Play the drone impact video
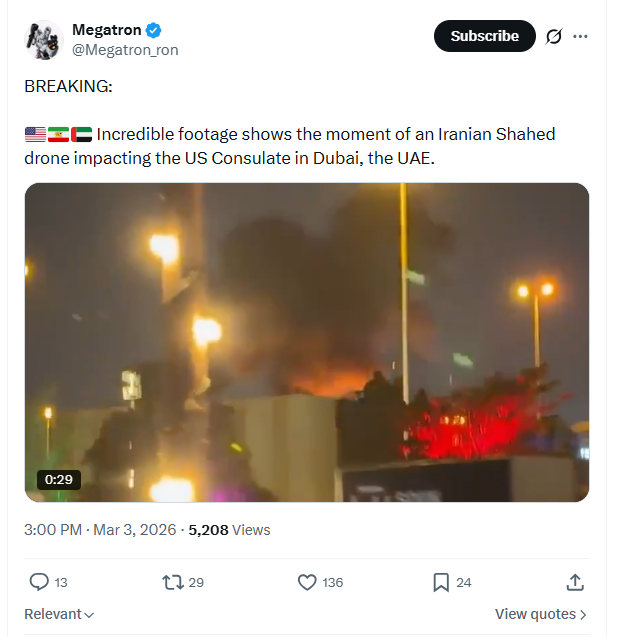 pyautogui.click(x=307, y=342)
